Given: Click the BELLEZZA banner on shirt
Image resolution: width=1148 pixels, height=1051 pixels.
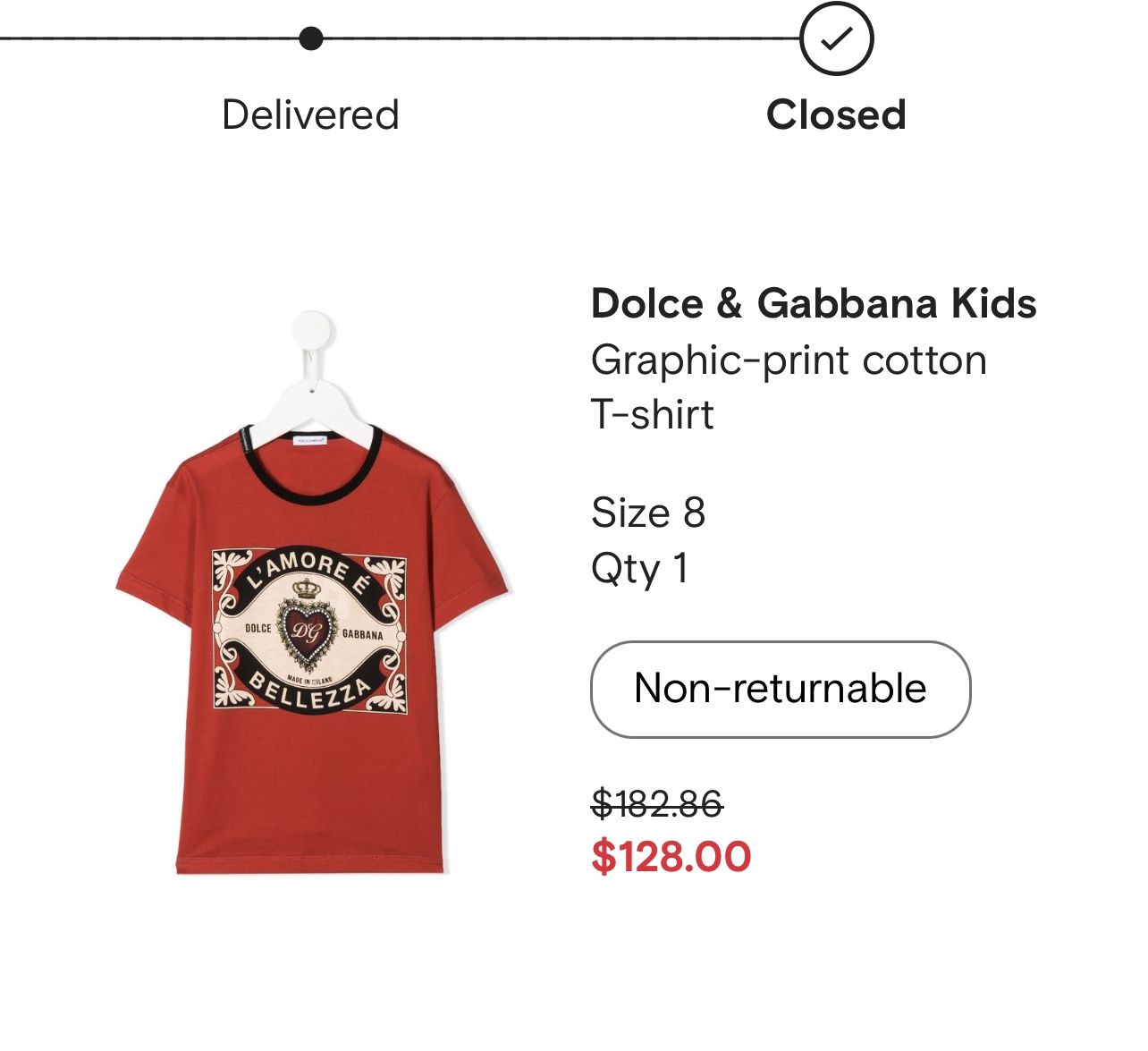Looking at the screenshot, I should [308, 693].
